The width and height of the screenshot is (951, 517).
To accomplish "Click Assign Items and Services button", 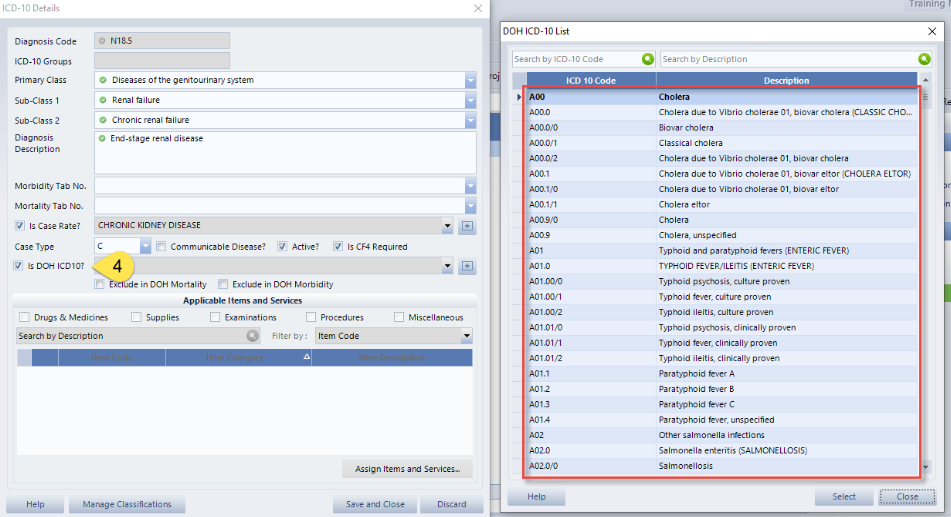I will pos(407,469).
